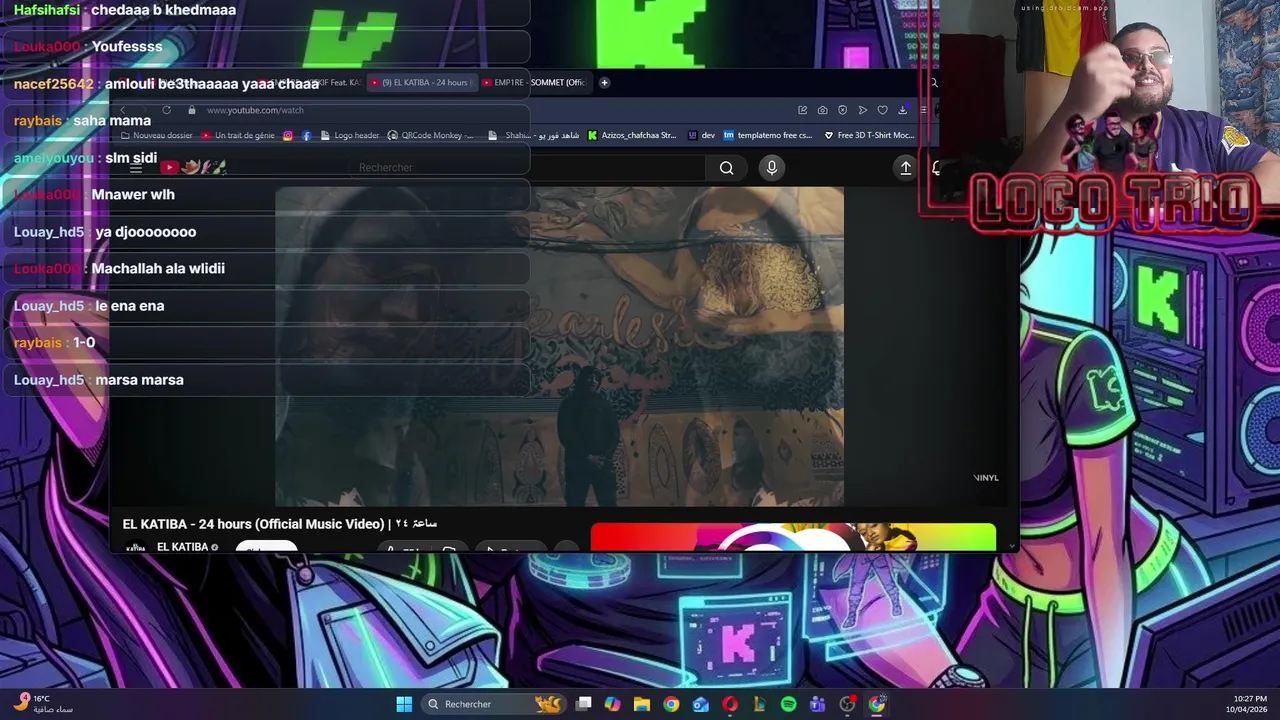Click chat message 'chedaaa b khedmaaa'
Viewport: 1280px width, 720px height.
[x=163, y=10]
